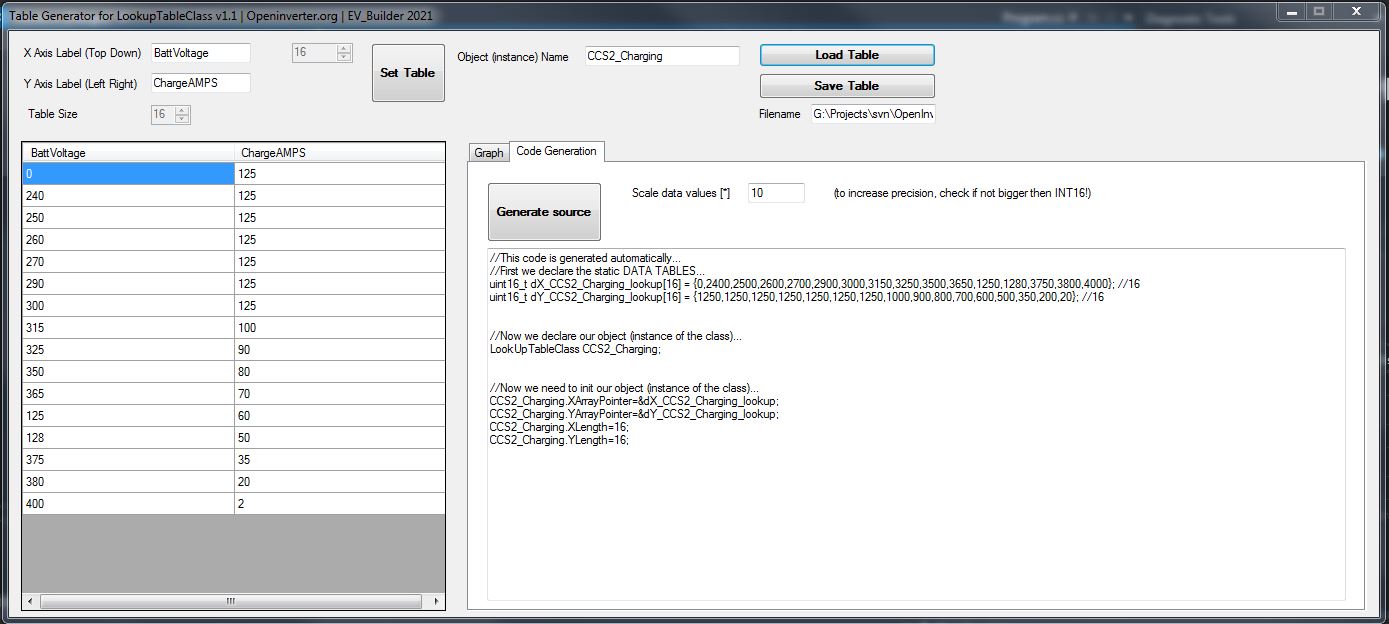This screenshot has width=1389, height=624.
Task: Click the Generate source button
Action: point(544,212)
